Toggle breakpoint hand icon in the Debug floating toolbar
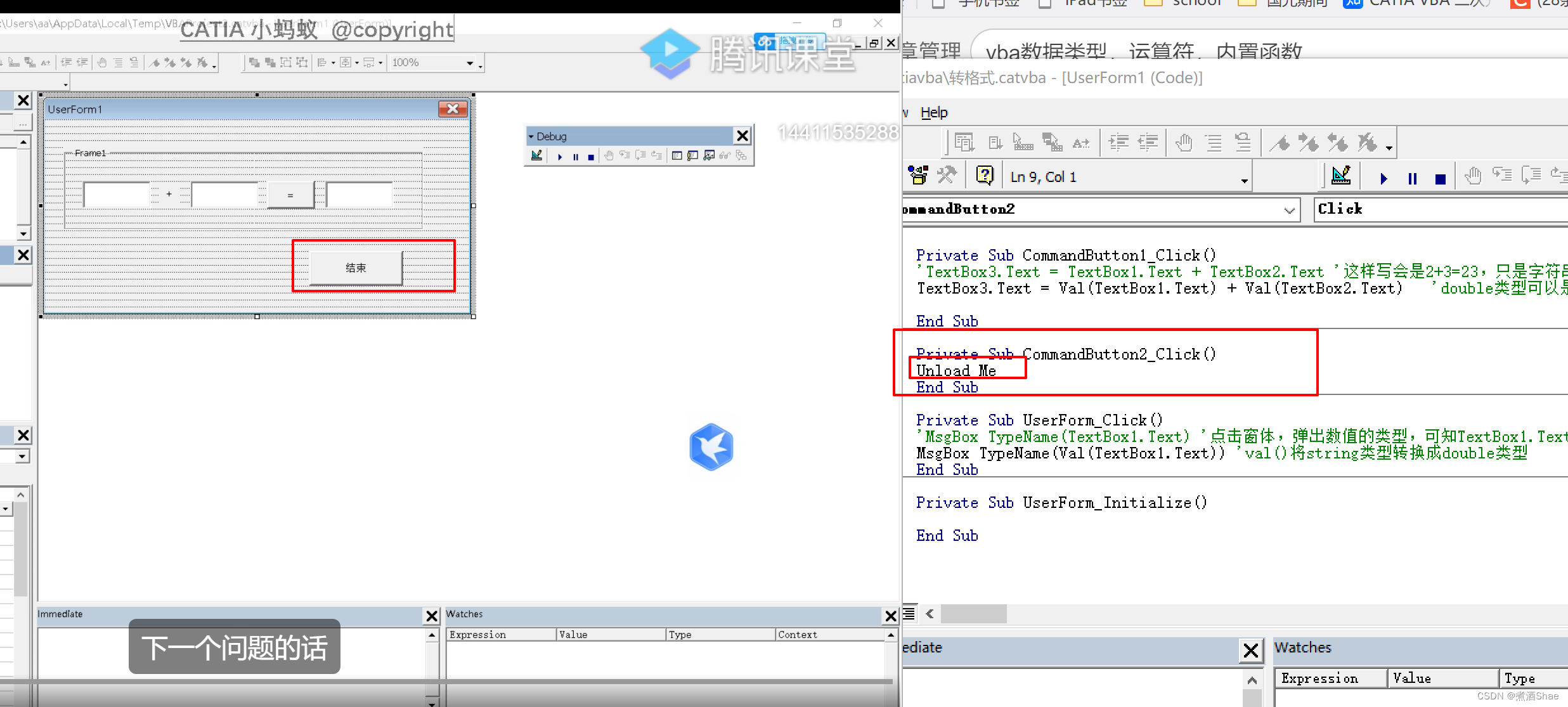The height and width of the screenshot is (707, 1568). (609, 156)
